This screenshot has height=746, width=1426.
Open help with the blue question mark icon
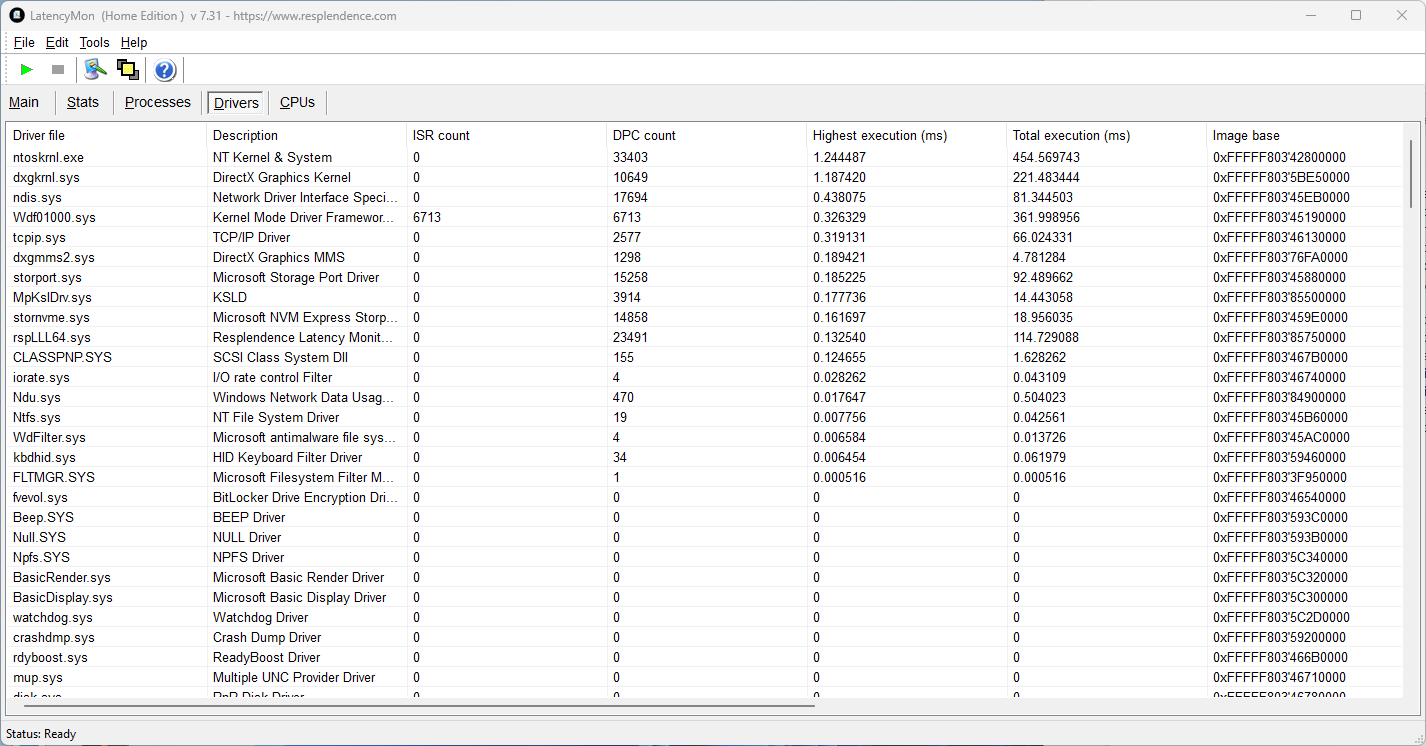pos(165,70)
